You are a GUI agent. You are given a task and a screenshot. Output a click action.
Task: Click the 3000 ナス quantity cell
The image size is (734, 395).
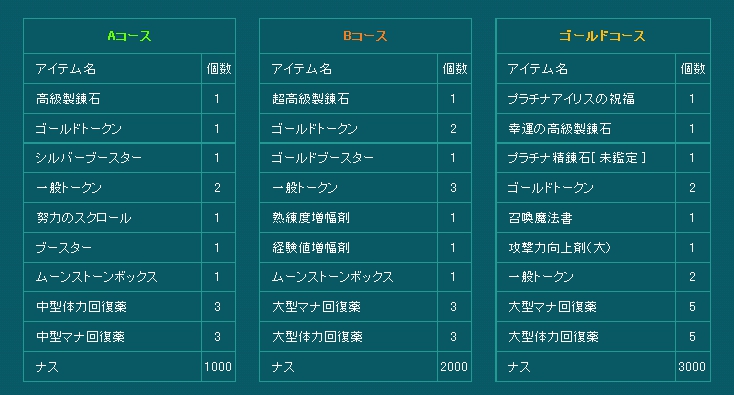(x=693, y=366)
